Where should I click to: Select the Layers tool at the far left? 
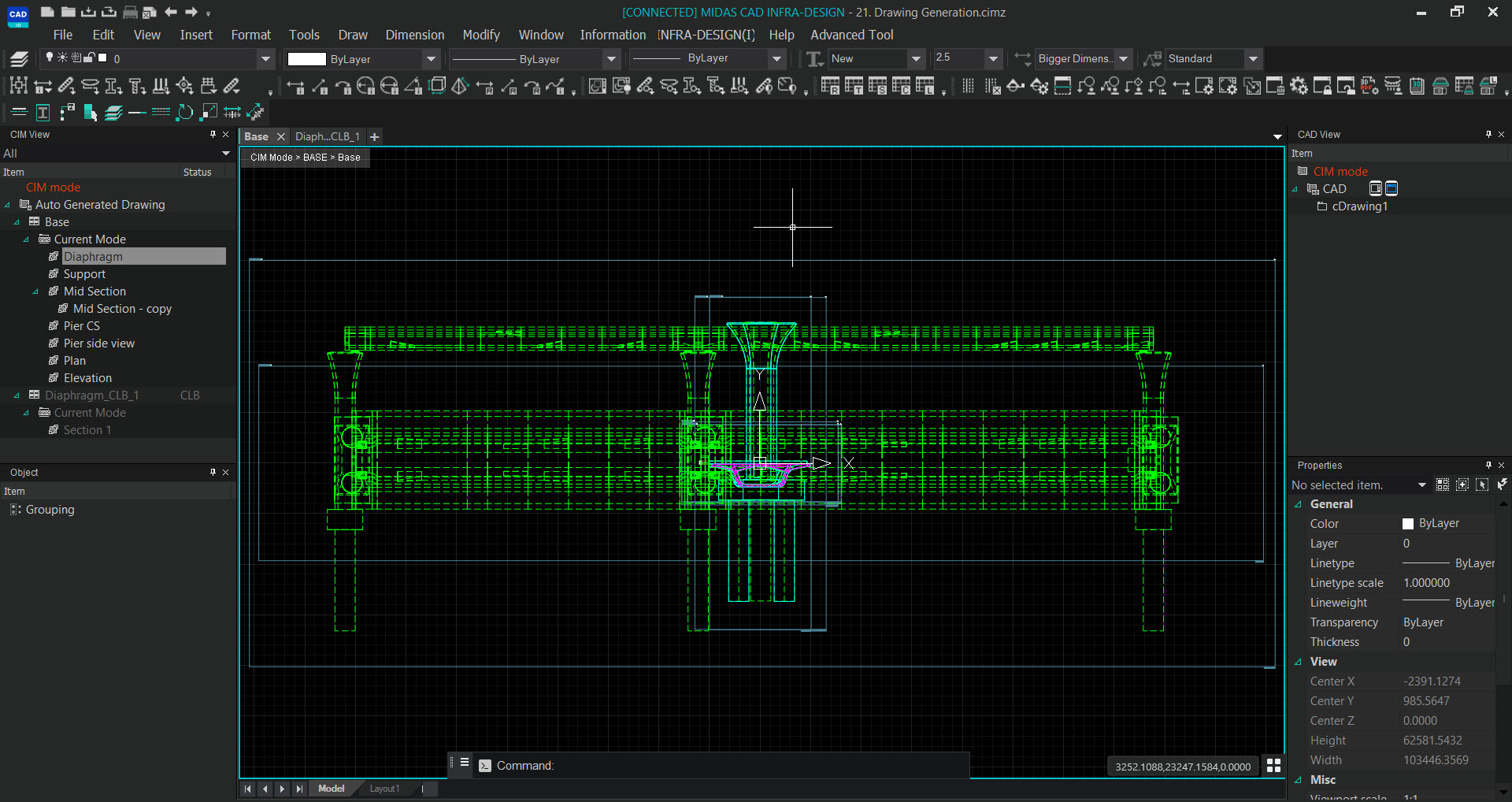(x=20, y=59)
